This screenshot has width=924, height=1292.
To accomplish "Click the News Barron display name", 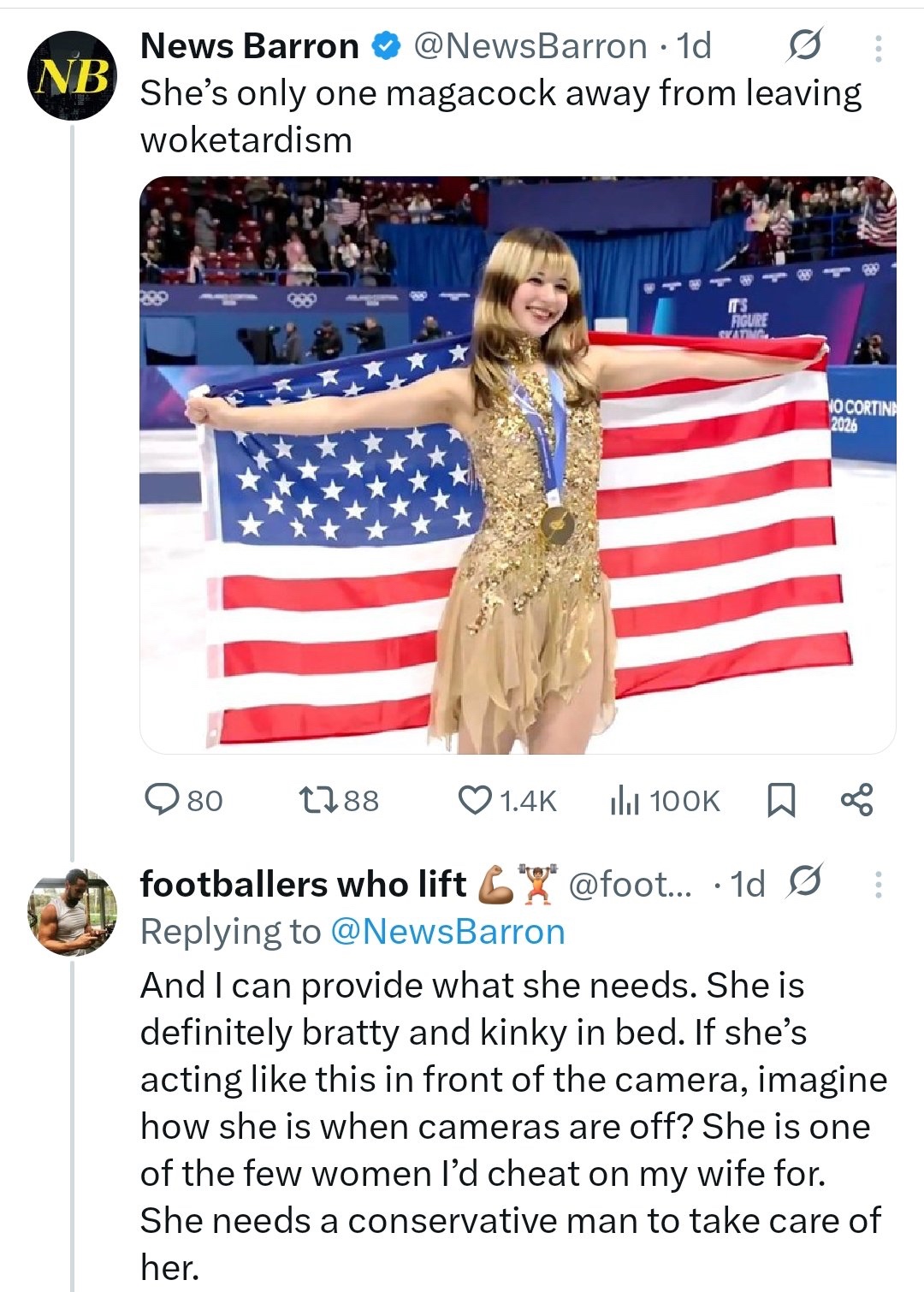I will coord(249,46).
